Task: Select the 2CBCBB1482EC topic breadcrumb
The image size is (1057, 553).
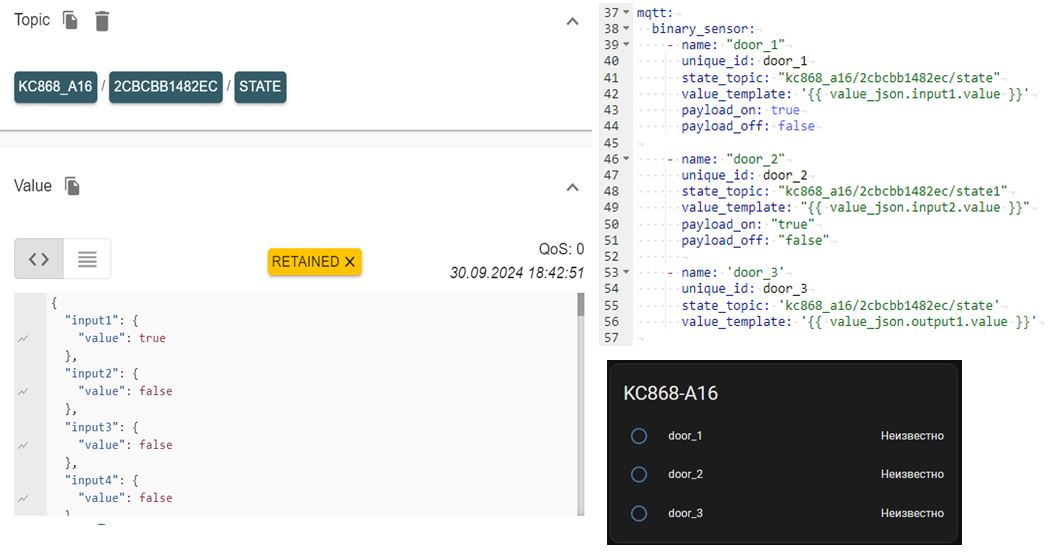Action: [165, 87]
